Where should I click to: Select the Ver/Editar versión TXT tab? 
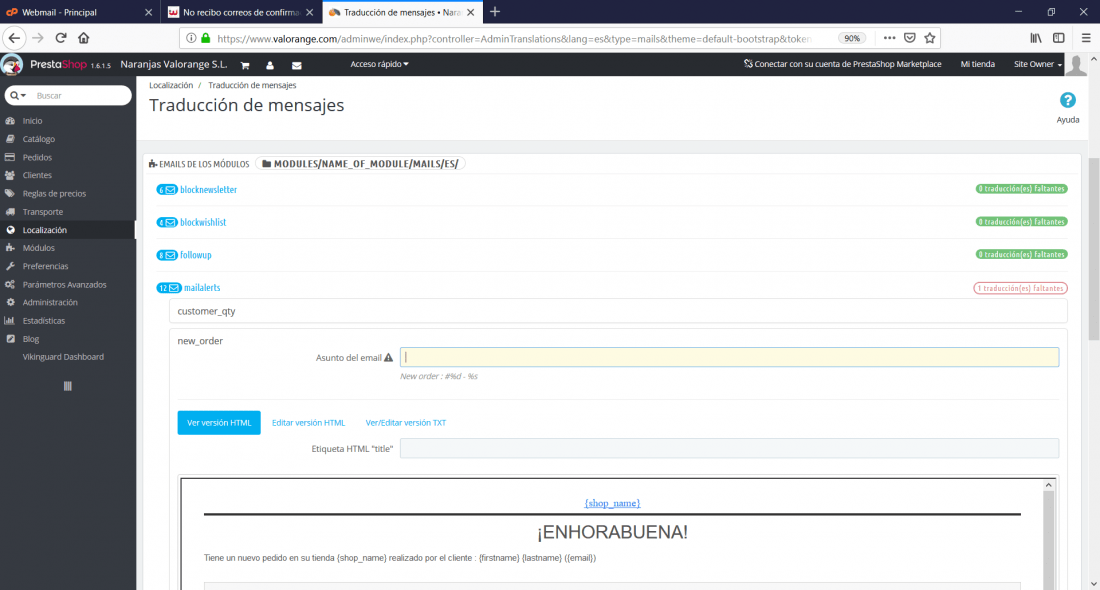[x=405, y=422]
